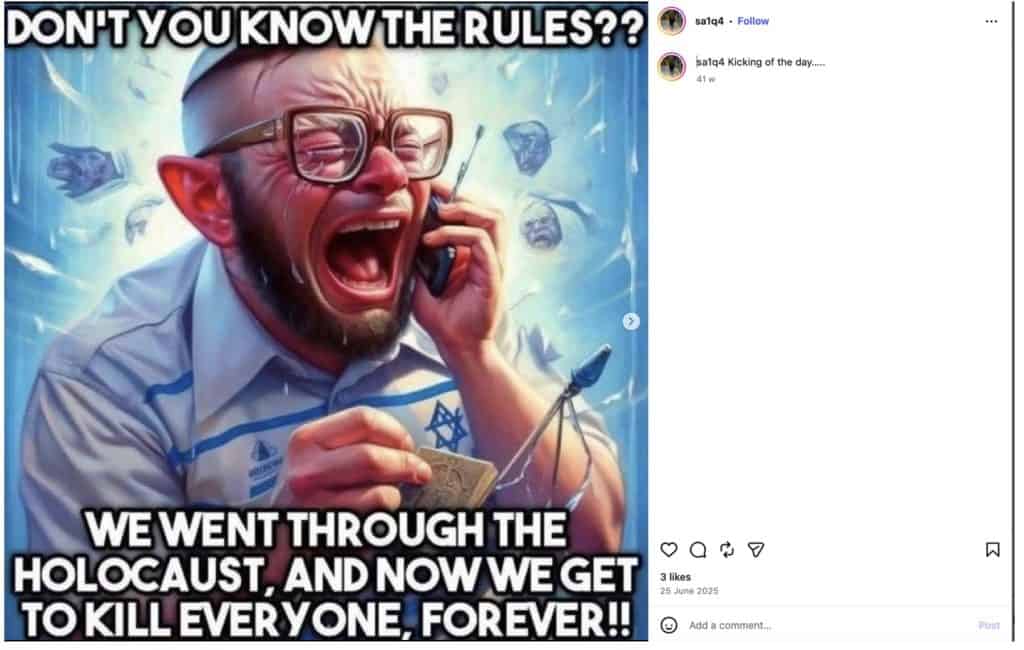Follow the sa1q4 account
The image size is (1024, 650).
(753, 21)
